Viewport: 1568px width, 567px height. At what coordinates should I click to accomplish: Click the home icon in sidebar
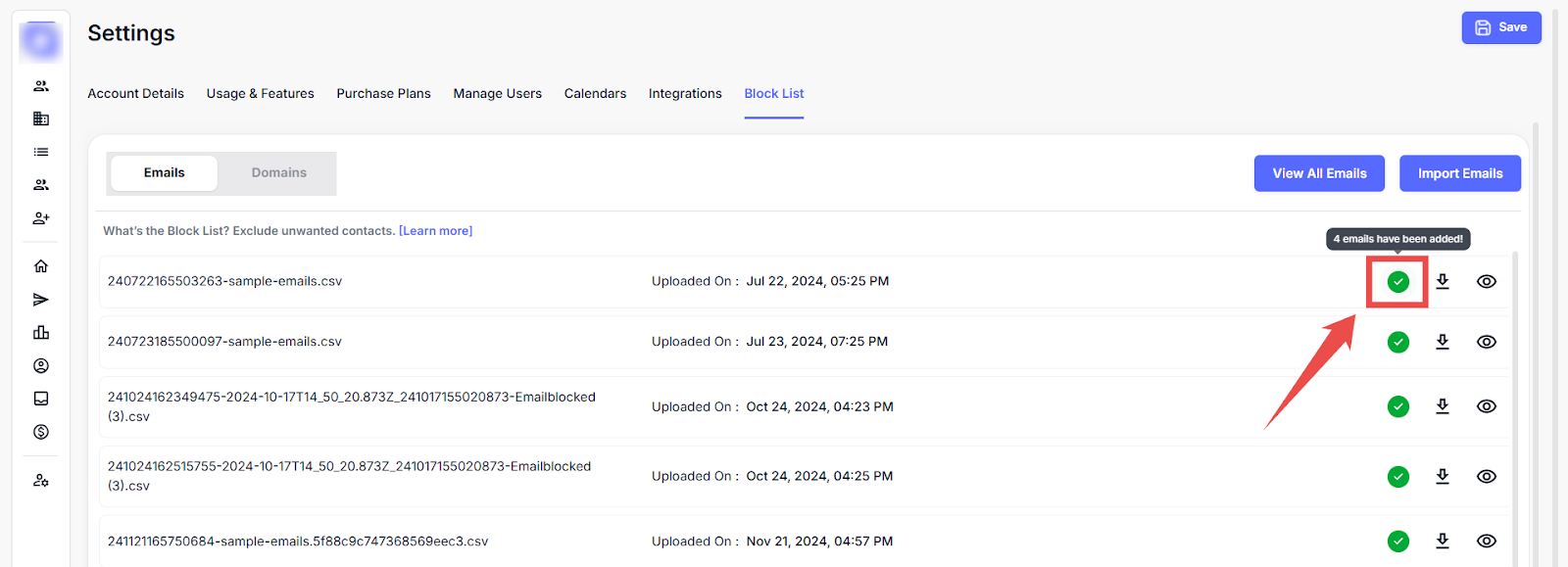[41, 266]
